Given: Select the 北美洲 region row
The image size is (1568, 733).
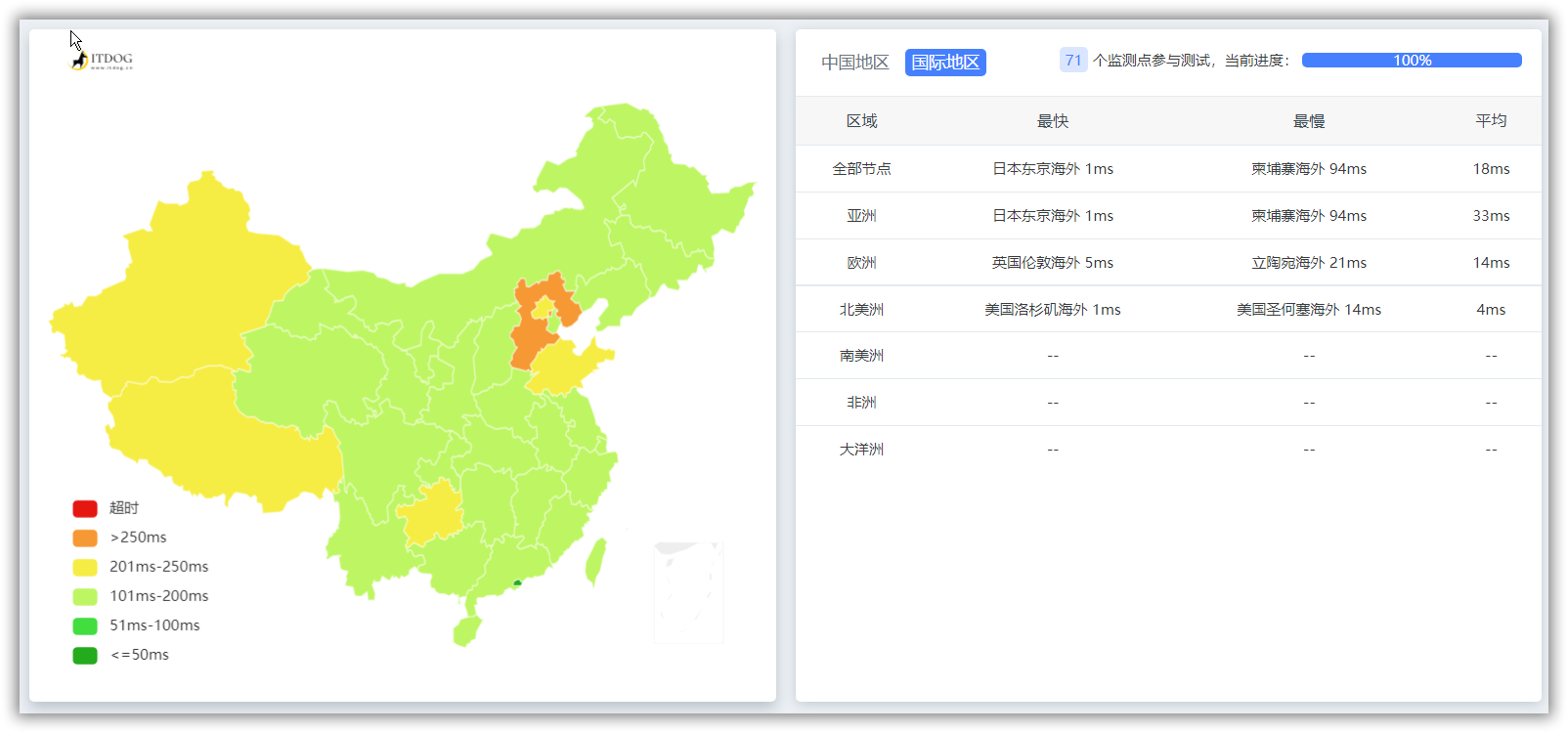Looking at the screenshot, I should [x=861, y=310].
